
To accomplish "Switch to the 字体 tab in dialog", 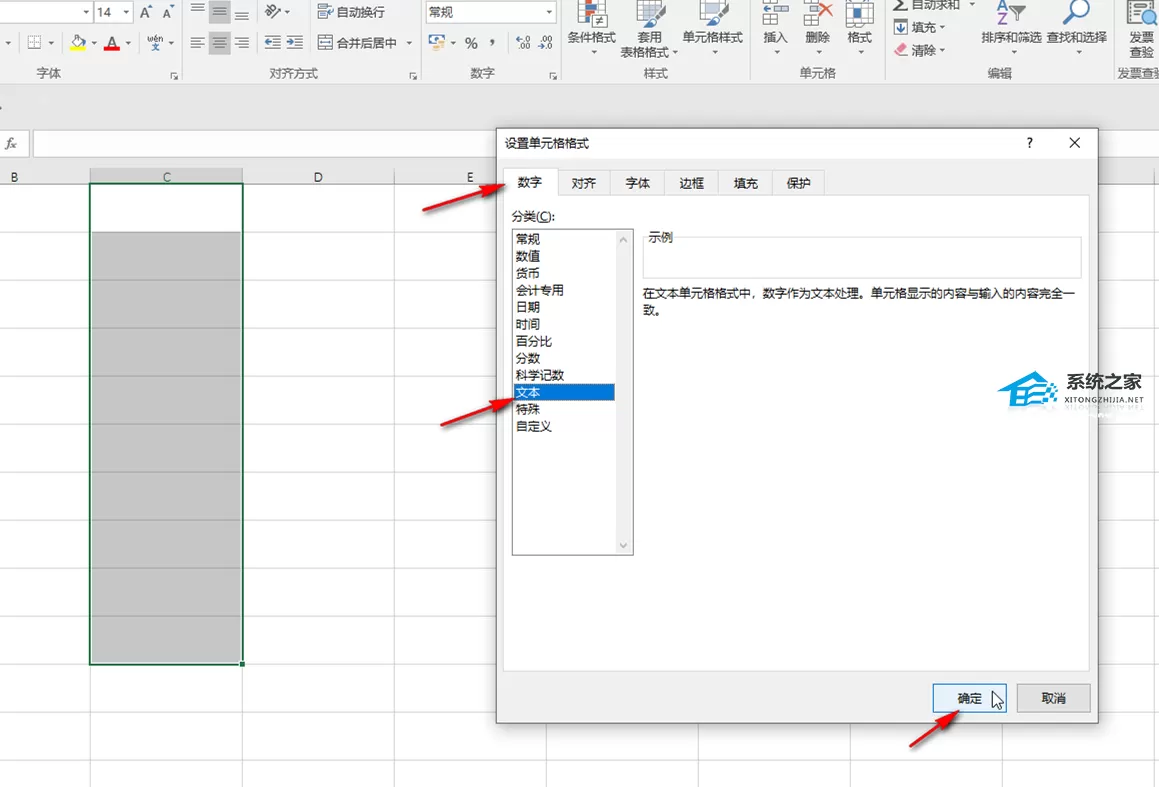I will (637, 183).
